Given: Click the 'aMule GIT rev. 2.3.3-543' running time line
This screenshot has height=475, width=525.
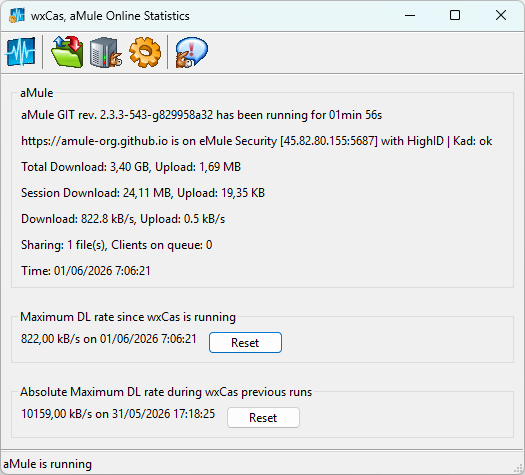Looking at the screenshot, I should pos(201,115).
